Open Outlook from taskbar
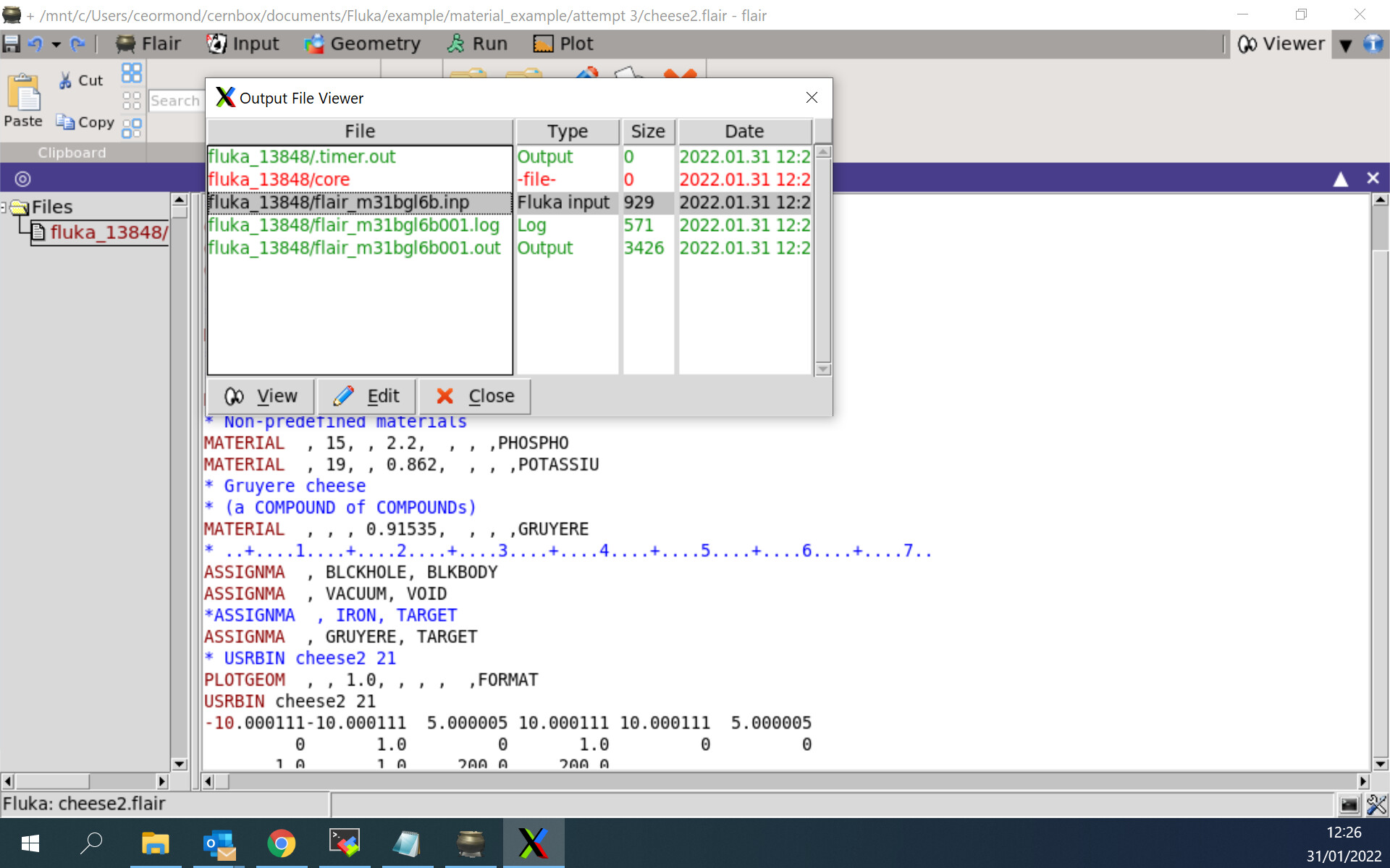 (219, 843)
